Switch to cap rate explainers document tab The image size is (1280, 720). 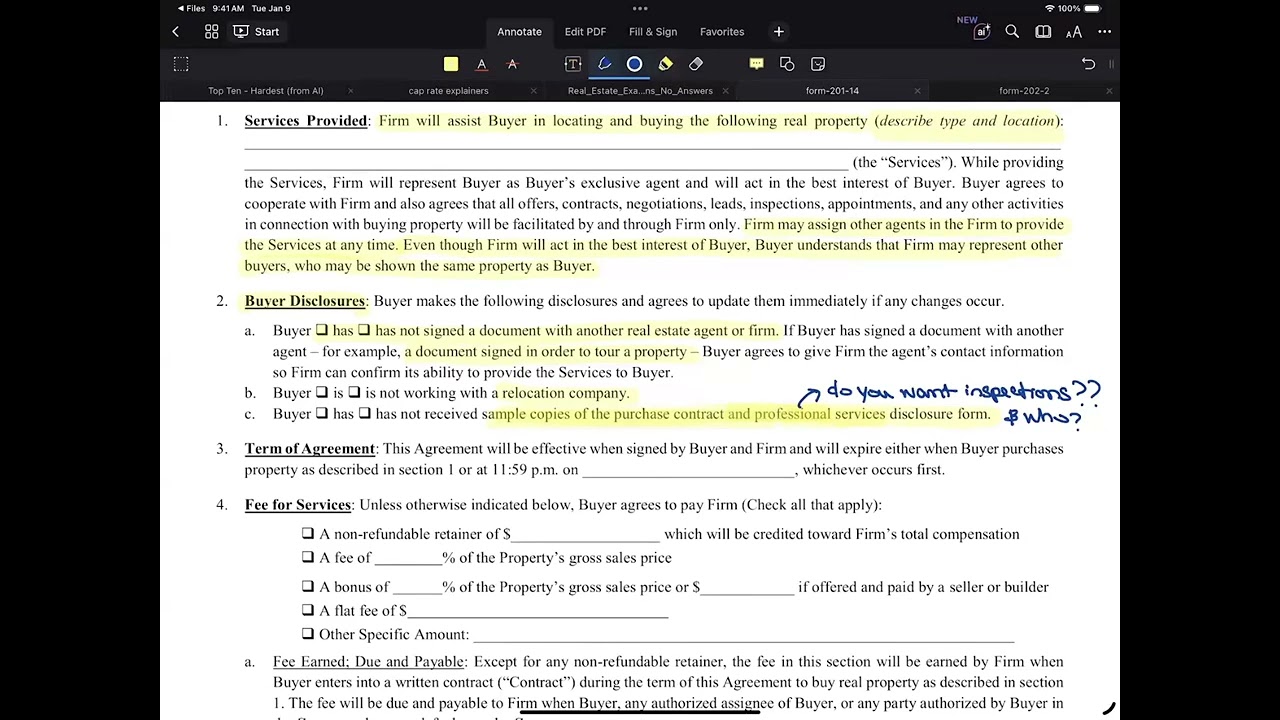tap(448, 91)
